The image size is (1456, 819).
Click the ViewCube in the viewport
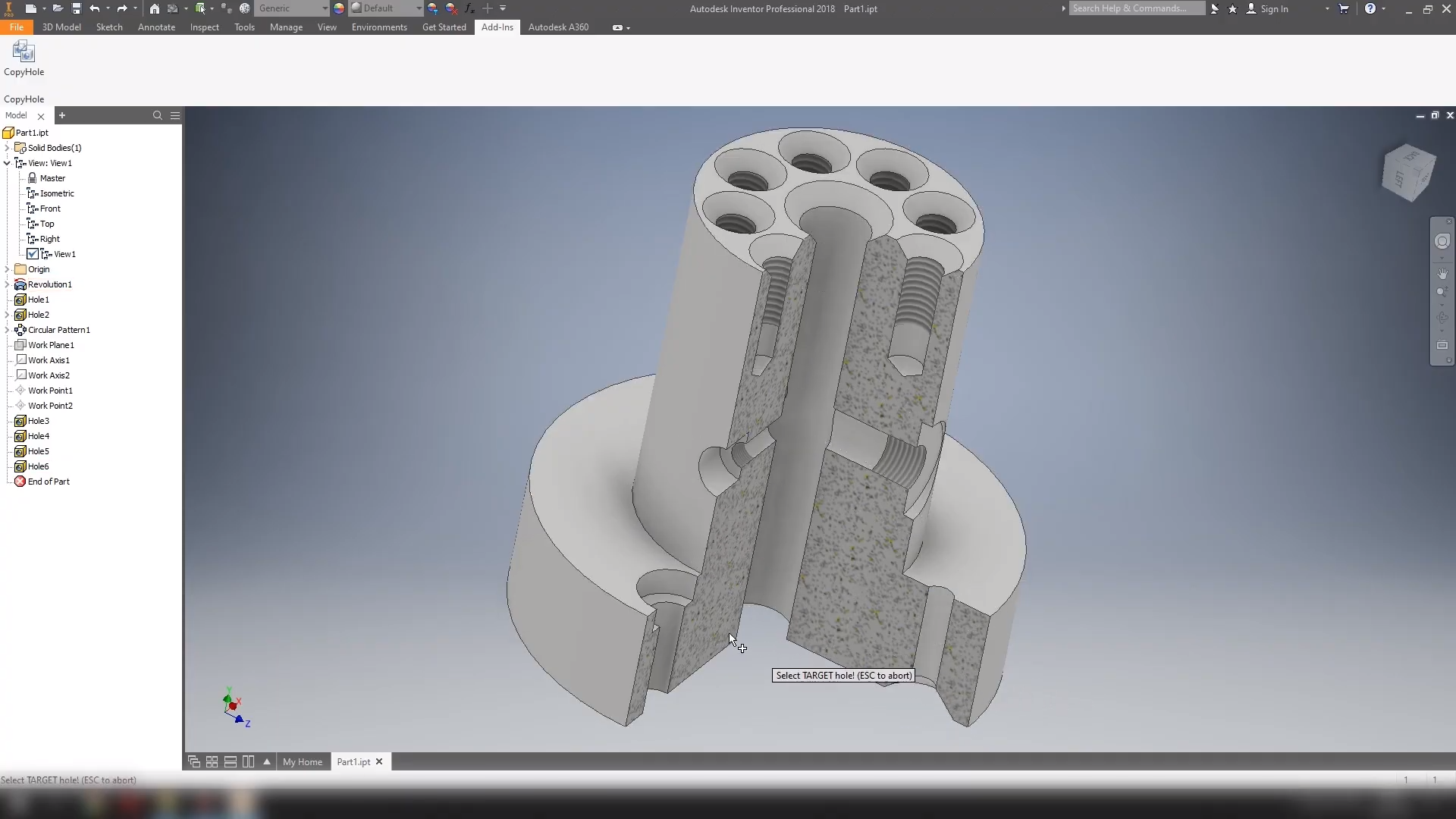click(1409, 173)
